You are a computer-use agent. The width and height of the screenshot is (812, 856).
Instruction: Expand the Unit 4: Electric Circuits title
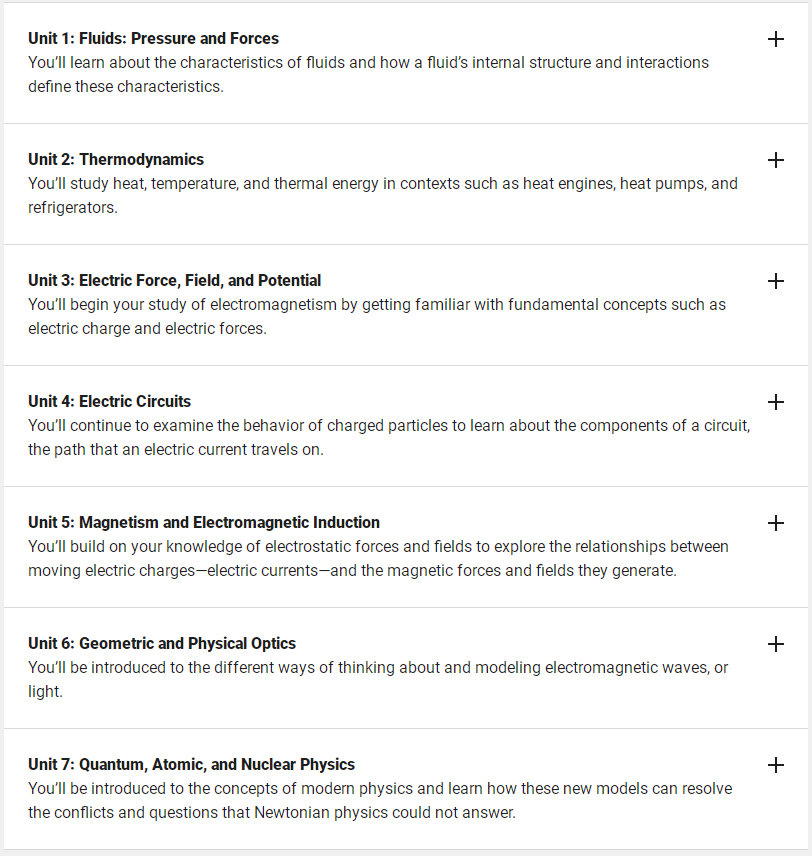coord(110,402)
